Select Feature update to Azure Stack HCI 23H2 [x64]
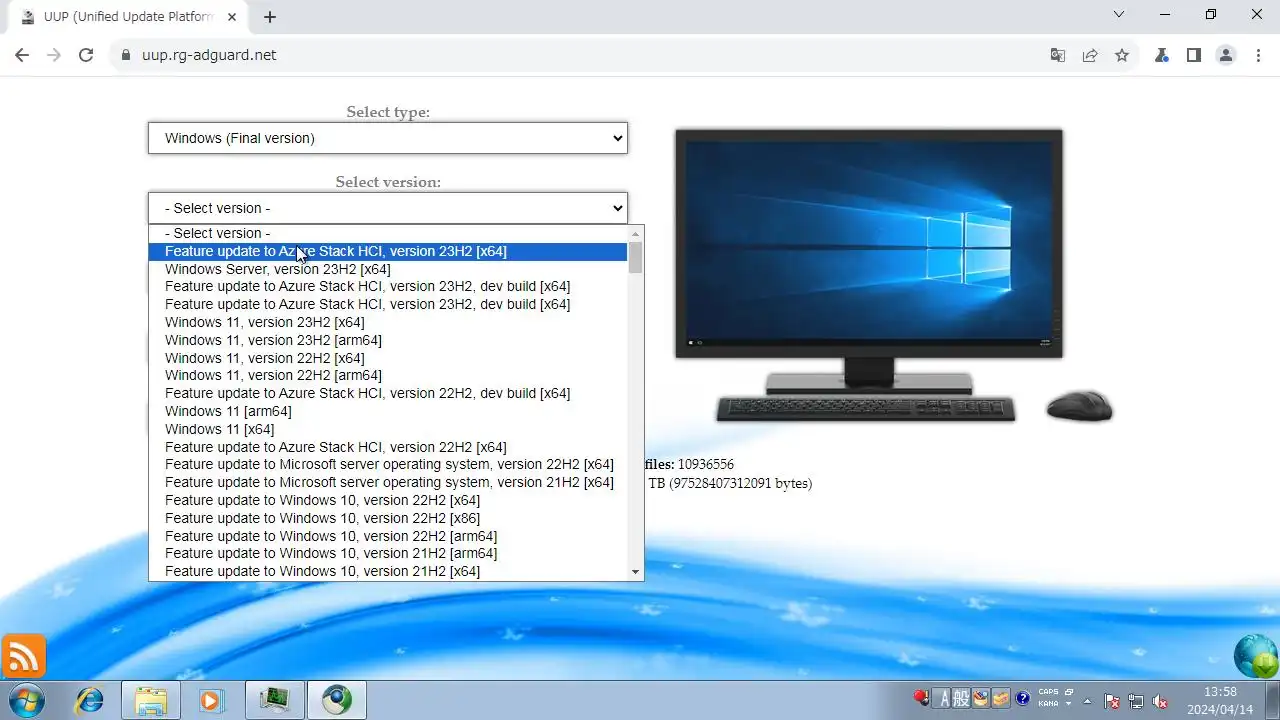Viewport: 1280px width, 720px height. point(388,251)
